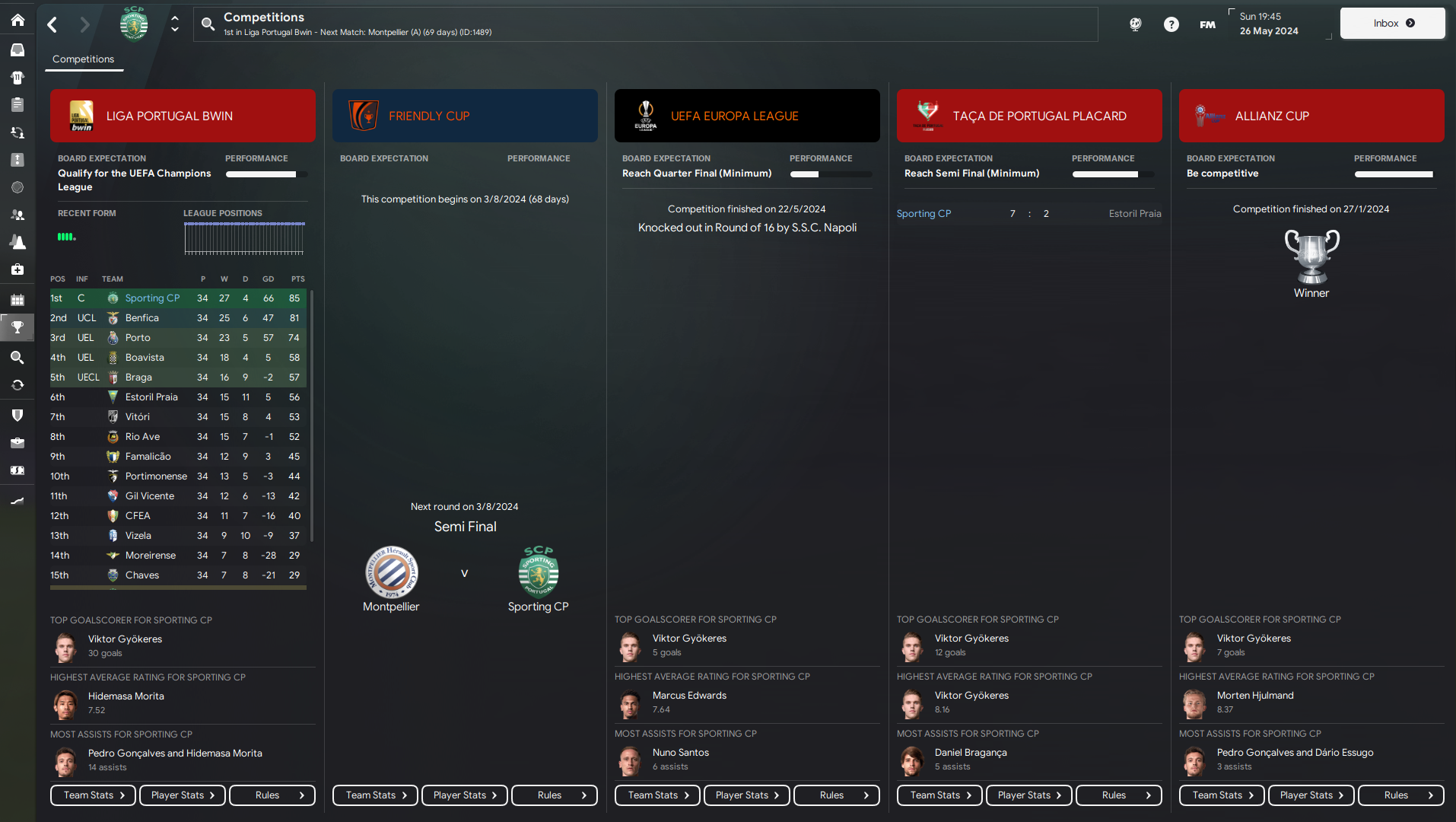
Task: Open the trophy Competitions sidebar icon
Action: coord(17,327)
